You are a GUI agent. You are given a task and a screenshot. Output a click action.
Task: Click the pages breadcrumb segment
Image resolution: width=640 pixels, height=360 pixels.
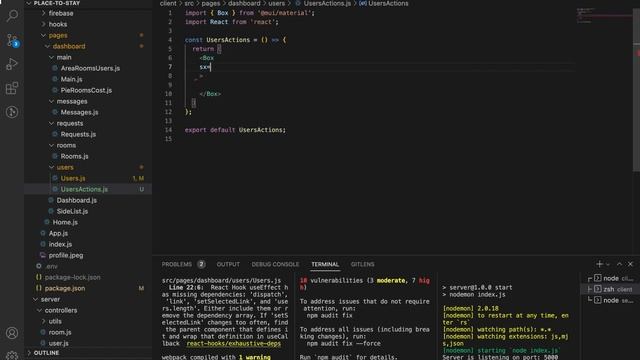211,3
